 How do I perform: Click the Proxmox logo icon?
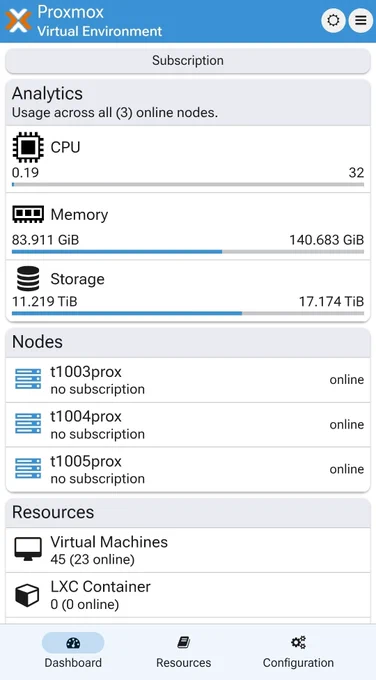pos(18,20)
